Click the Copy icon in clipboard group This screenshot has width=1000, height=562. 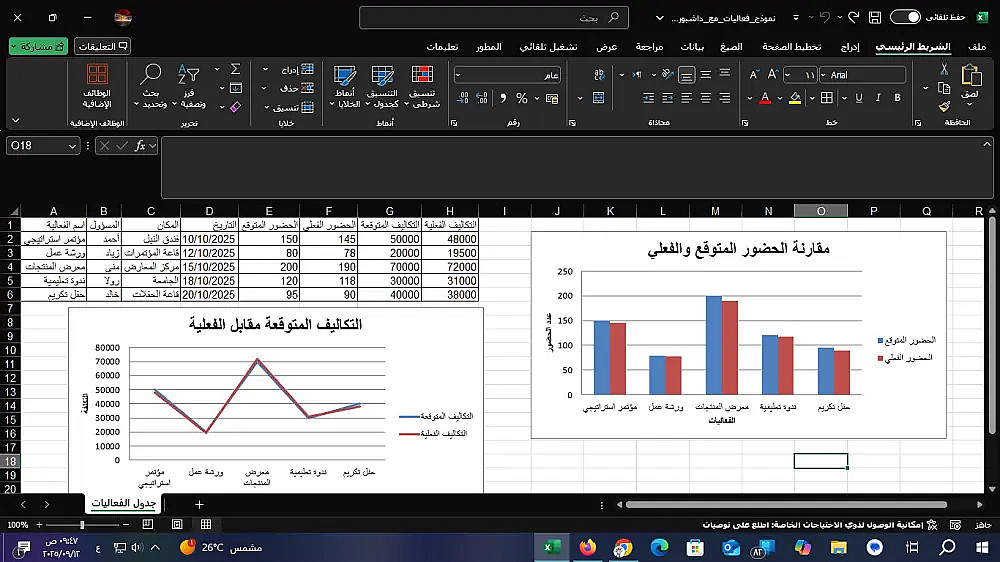click(945, 88)
